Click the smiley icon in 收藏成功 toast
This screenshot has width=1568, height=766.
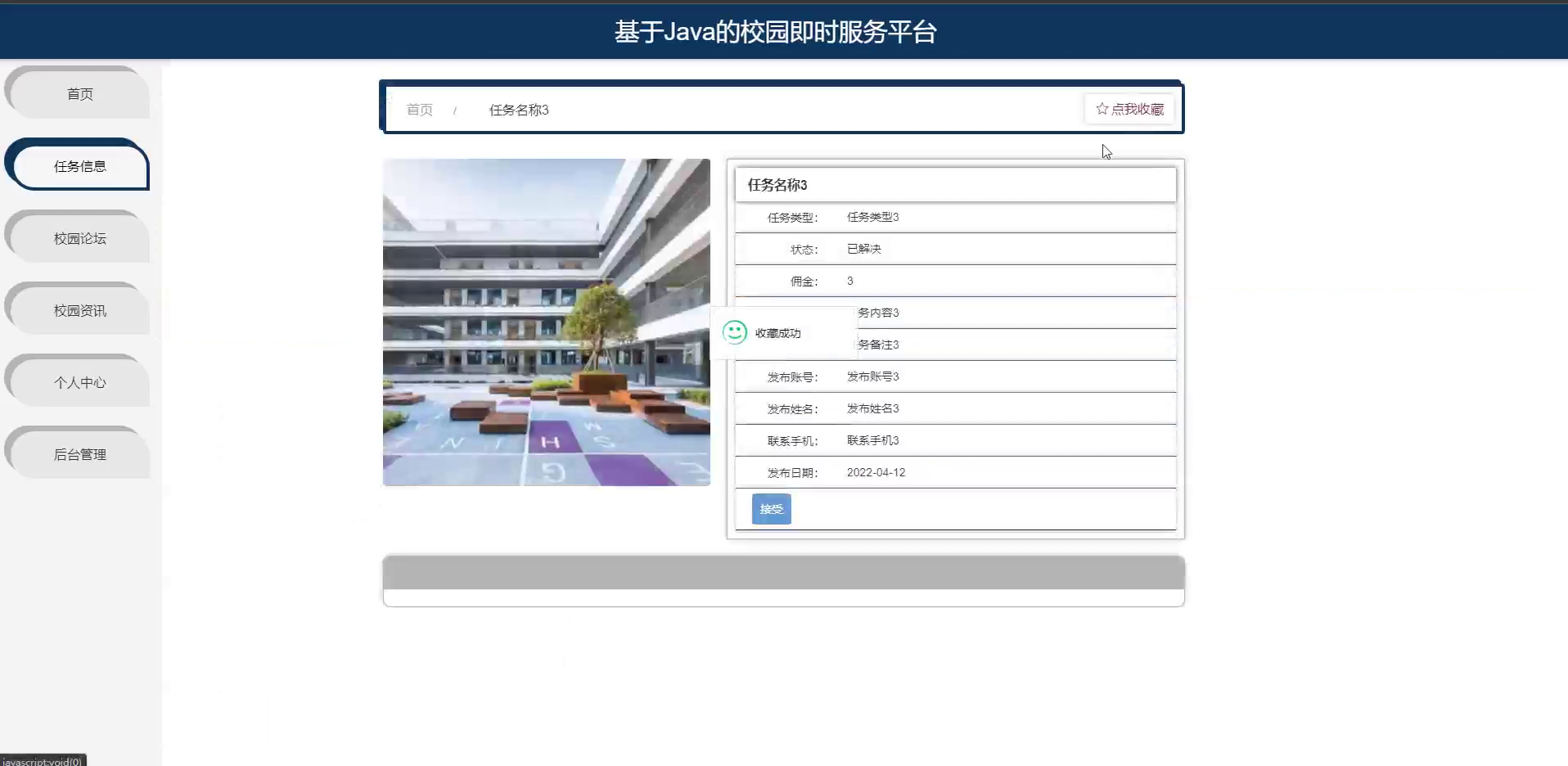click(x=734, y=331)
